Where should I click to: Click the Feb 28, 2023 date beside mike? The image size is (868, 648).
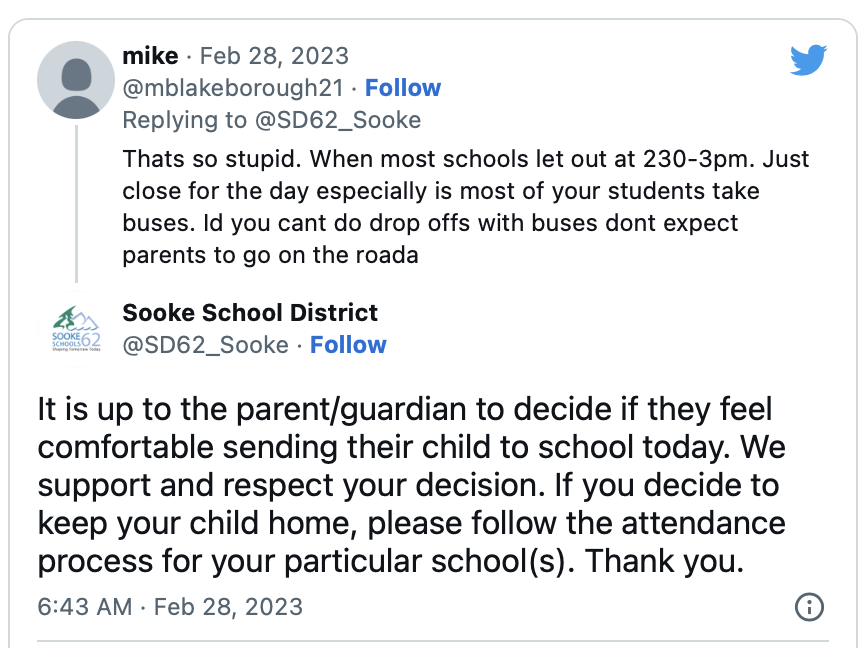click(274, 56)
